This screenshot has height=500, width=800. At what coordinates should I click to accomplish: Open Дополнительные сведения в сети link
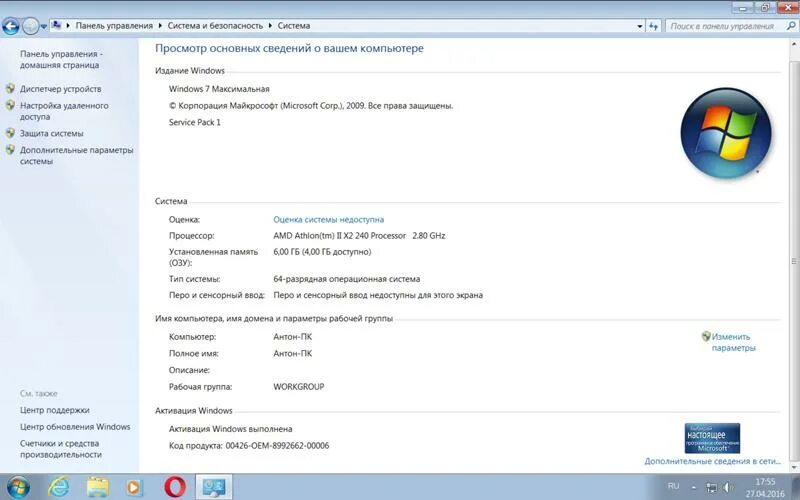coord(712,461)
